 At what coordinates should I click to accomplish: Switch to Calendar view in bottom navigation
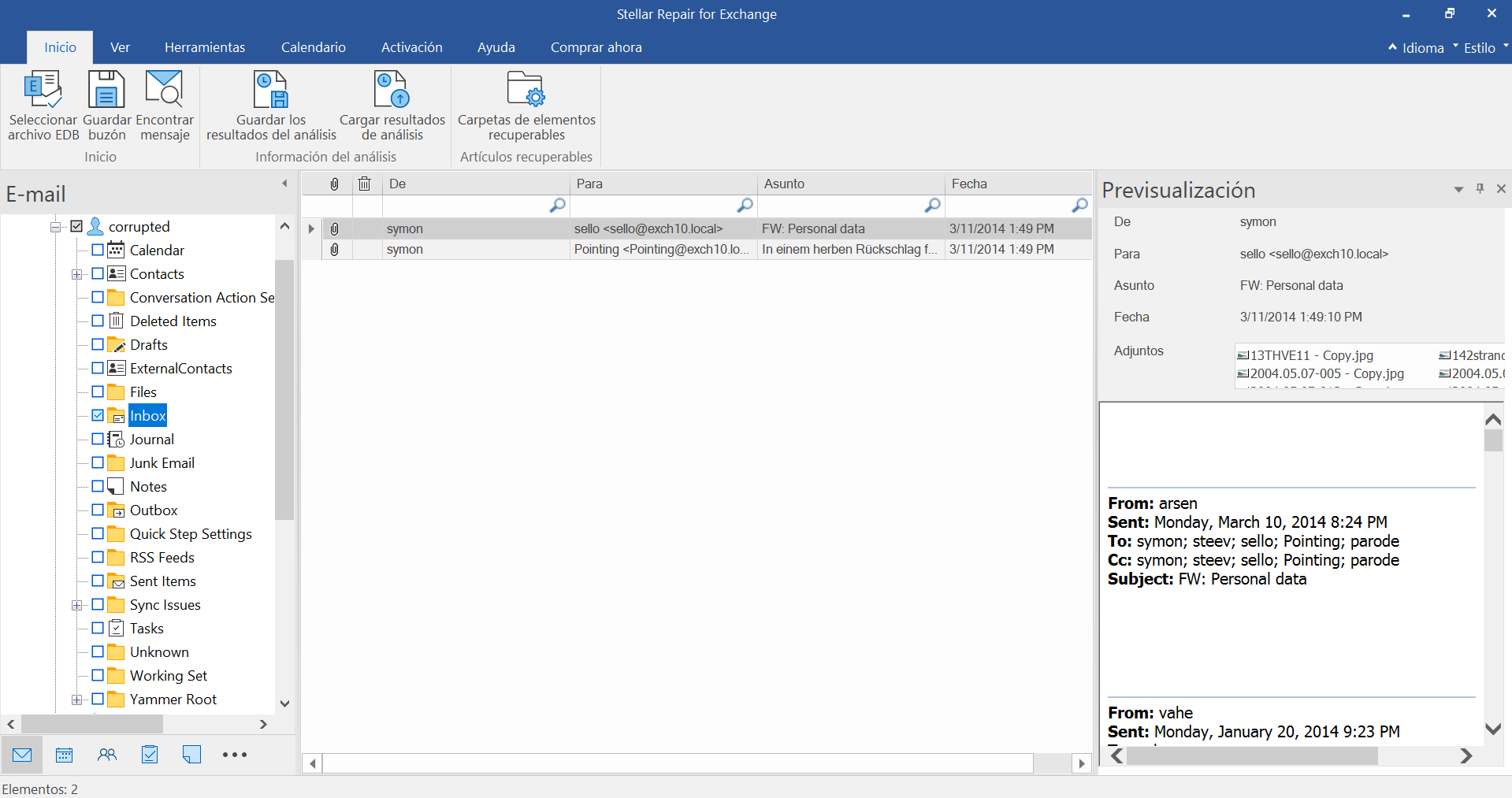click(65, 755)
